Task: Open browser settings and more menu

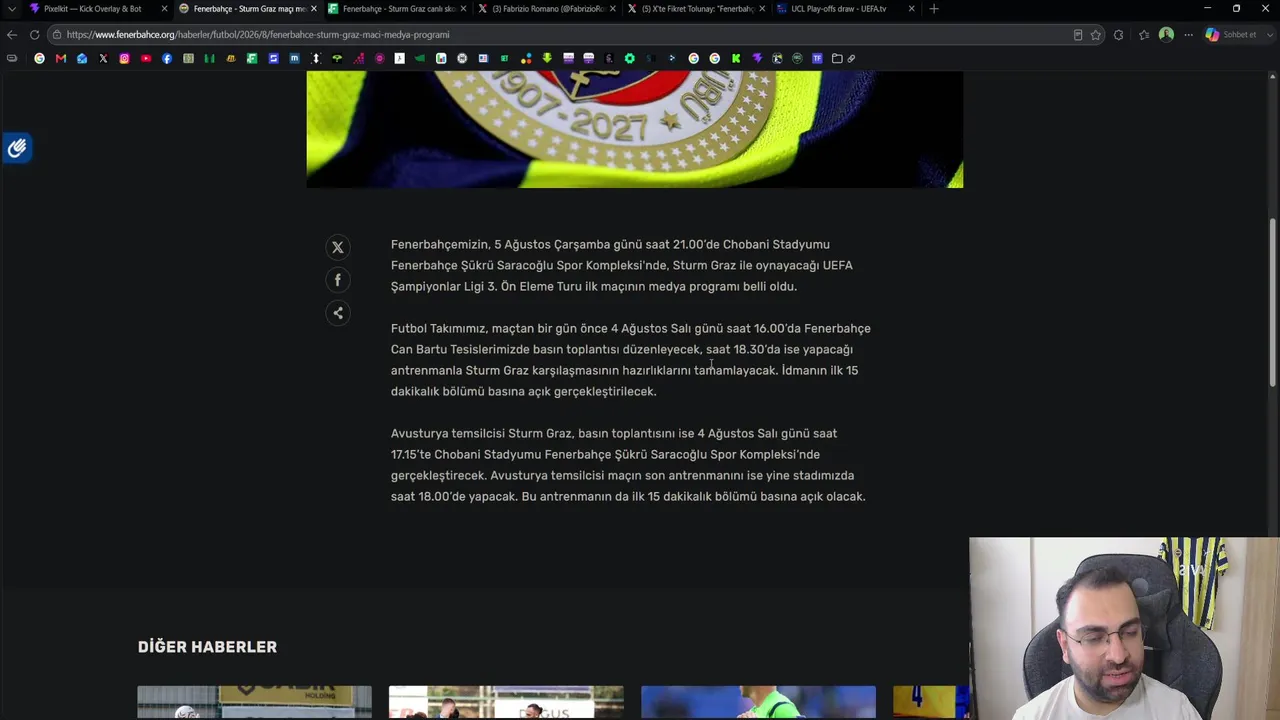Action: 1188,34
